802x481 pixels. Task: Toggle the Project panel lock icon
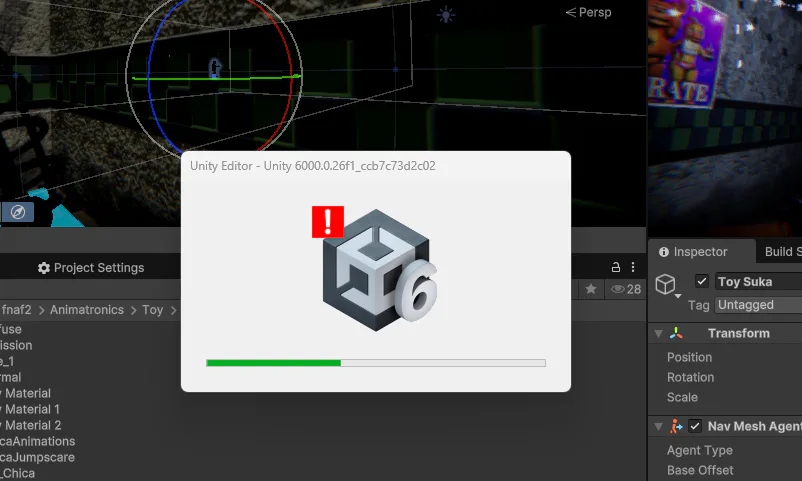[616, 267]
